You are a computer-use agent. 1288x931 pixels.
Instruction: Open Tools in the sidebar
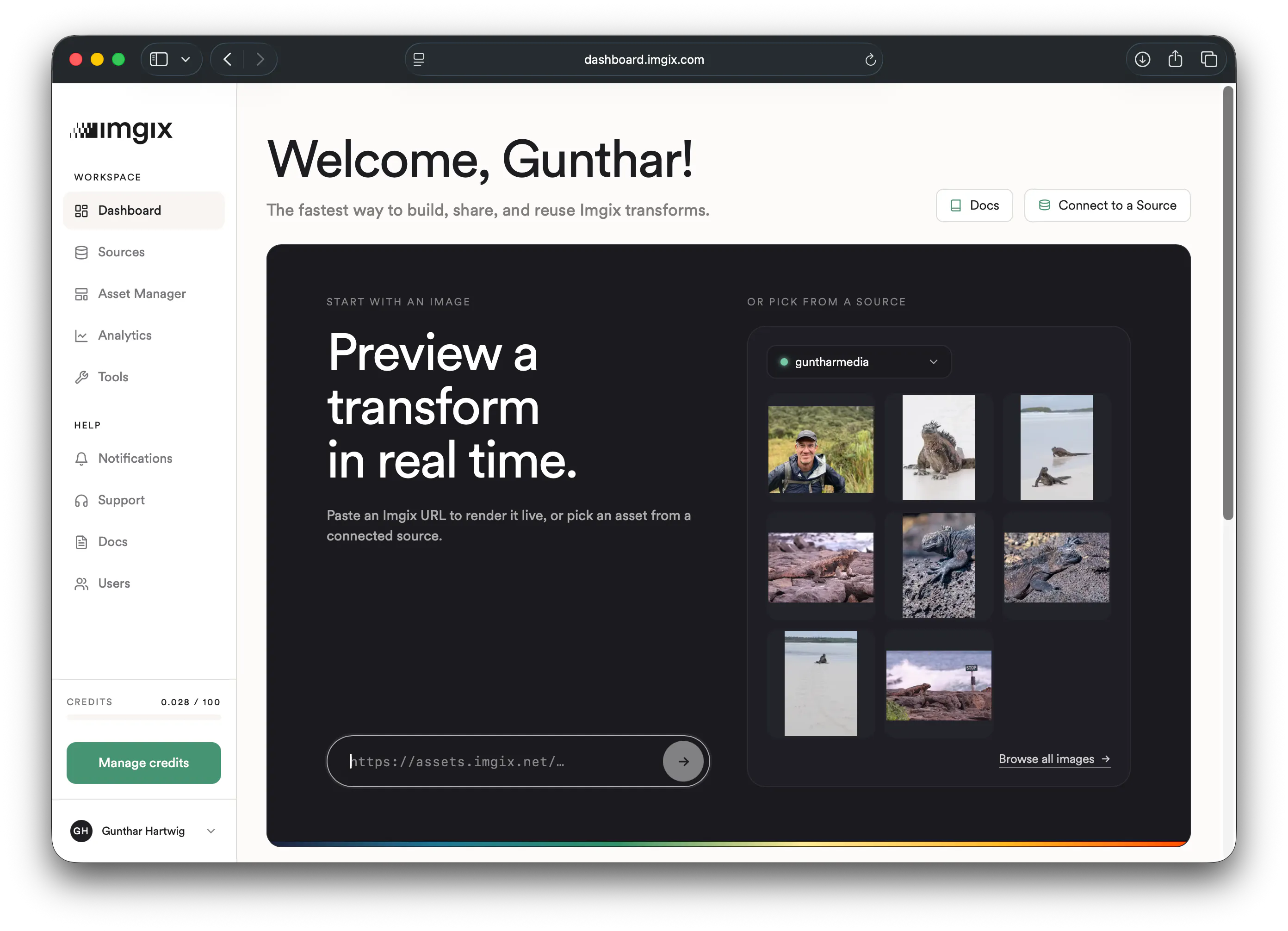pos(144,377)
